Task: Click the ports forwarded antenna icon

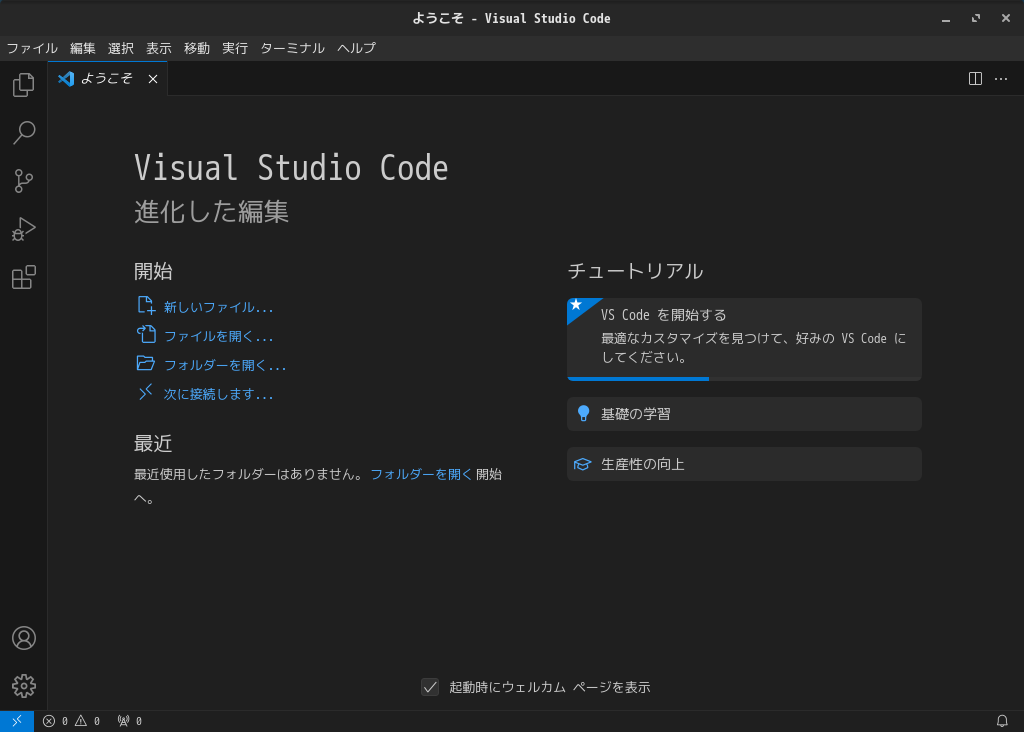Action: [123, 721]
